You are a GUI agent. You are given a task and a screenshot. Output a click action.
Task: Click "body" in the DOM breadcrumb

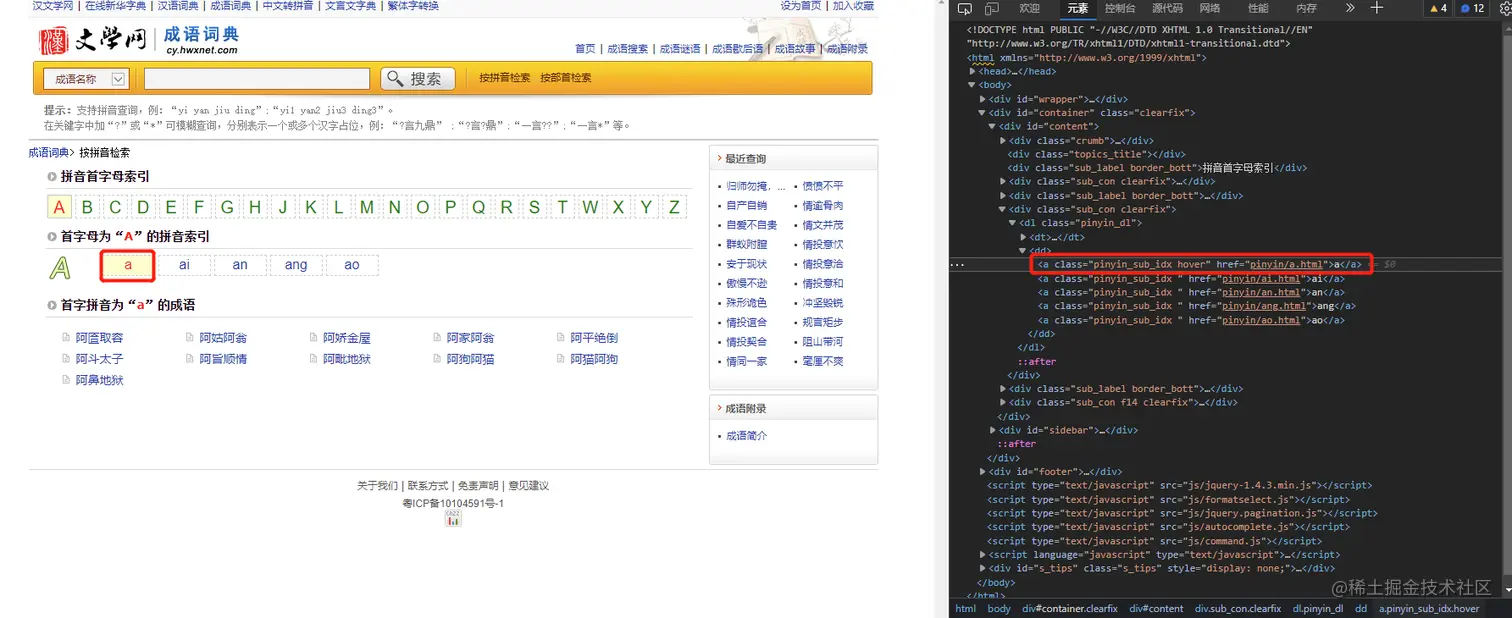click(999, 608)
